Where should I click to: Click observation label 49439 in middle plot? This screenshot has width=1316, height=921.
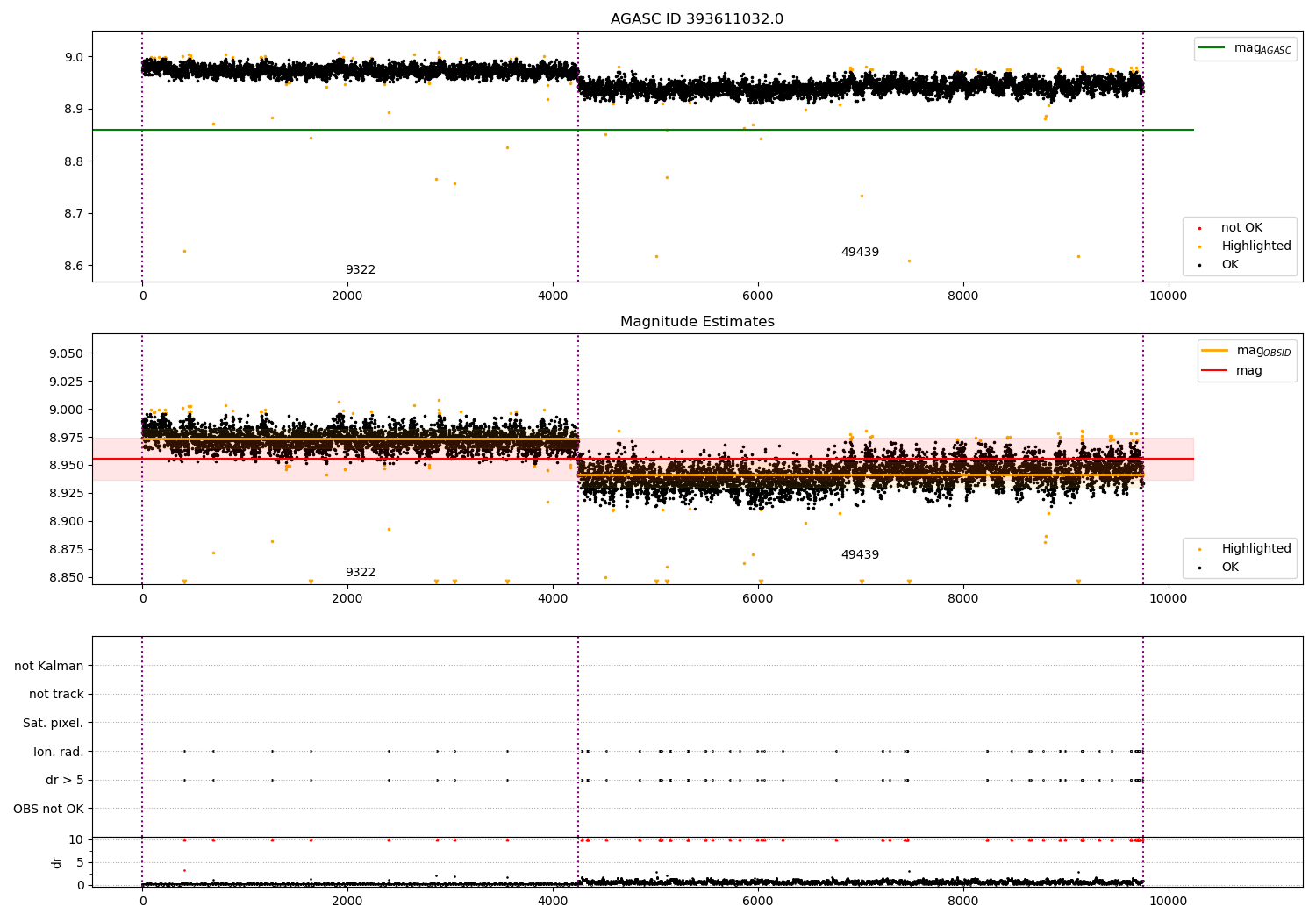(x=860, y=555)
